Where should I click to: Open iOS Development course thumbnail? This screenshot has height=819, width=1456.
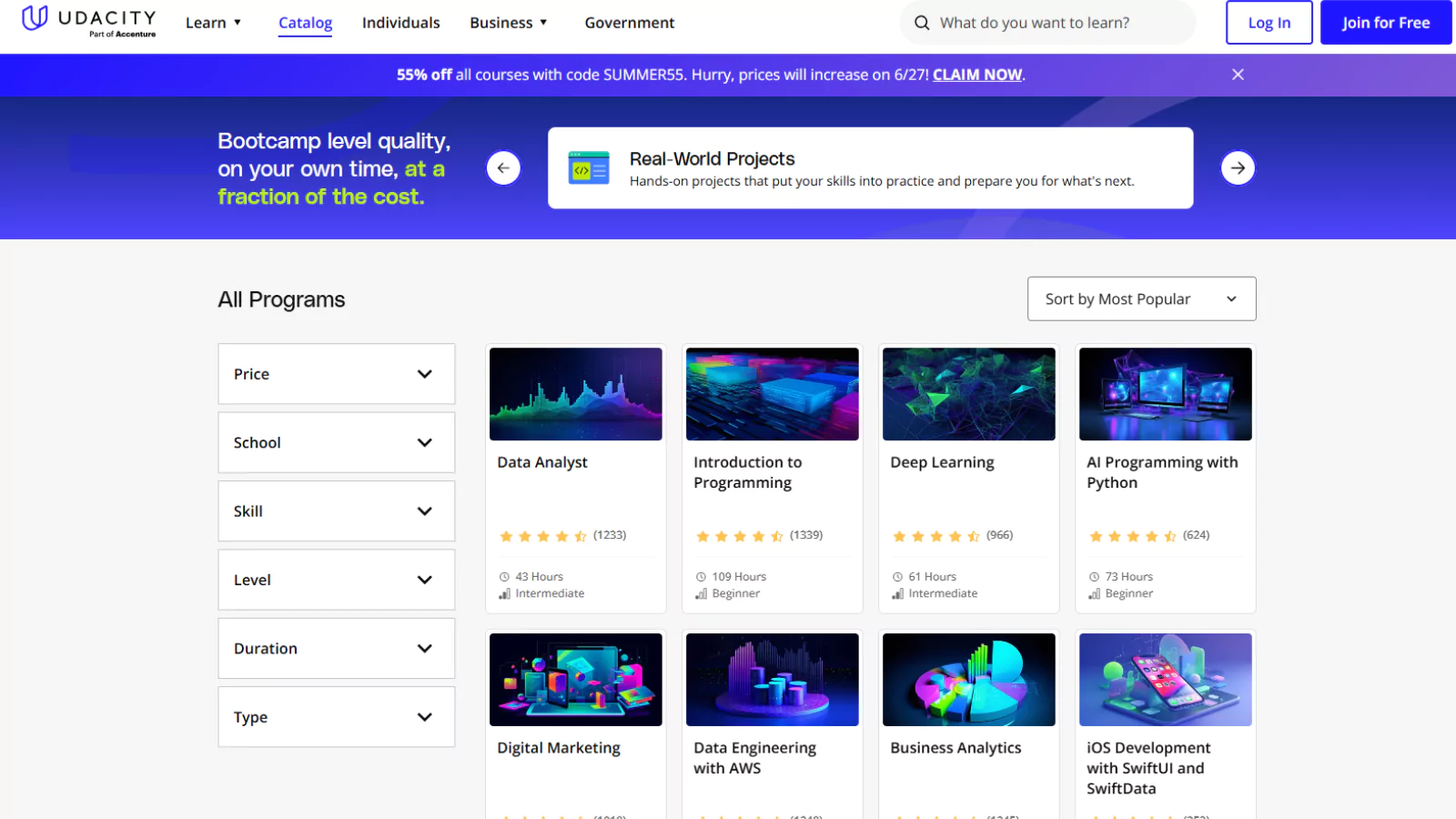point(1166,680)
